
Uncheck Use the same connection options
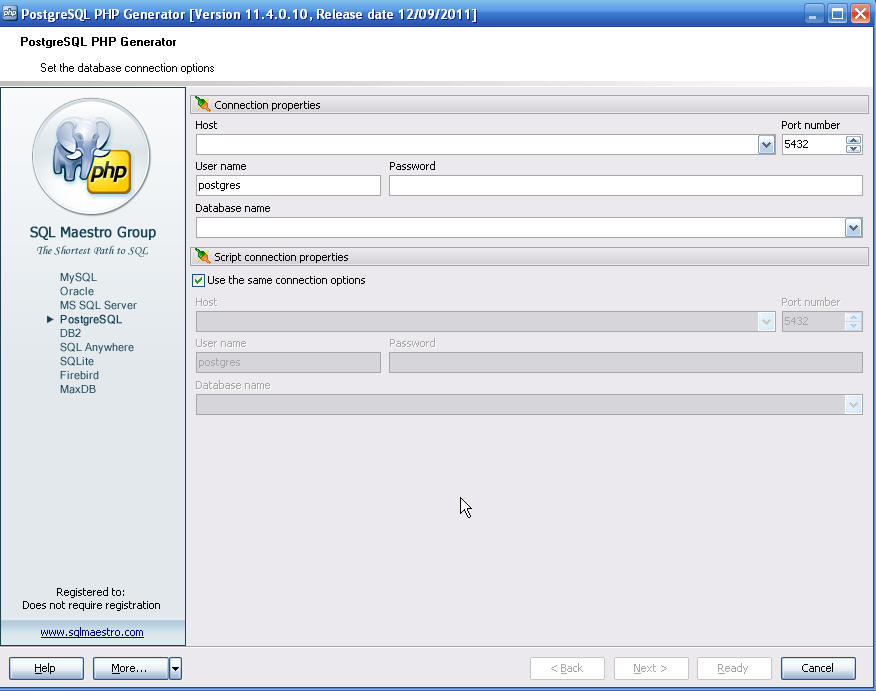(x=198, y=280)
